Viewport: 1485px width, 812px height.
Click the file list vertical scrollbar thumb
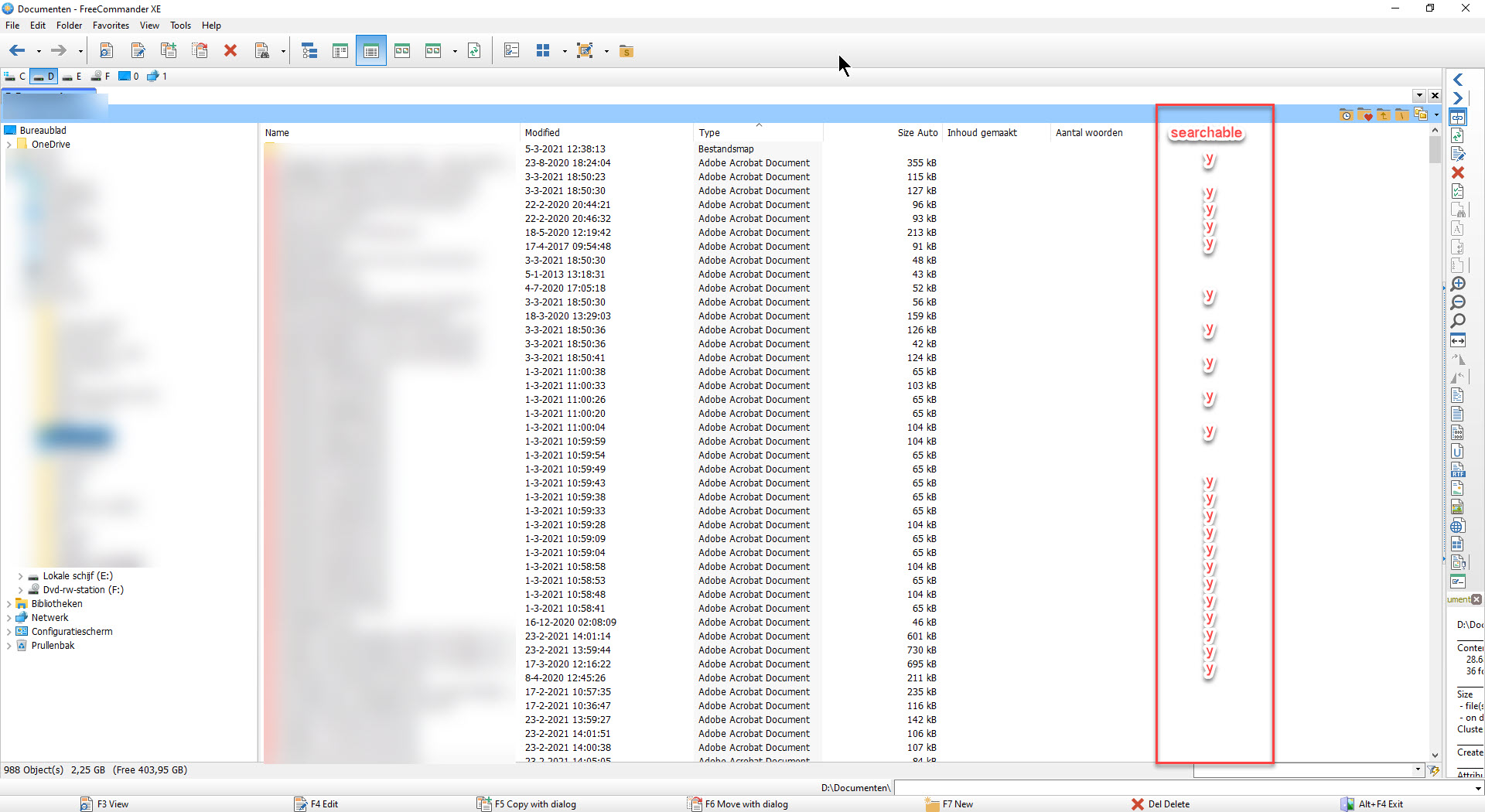point(1435,150)
